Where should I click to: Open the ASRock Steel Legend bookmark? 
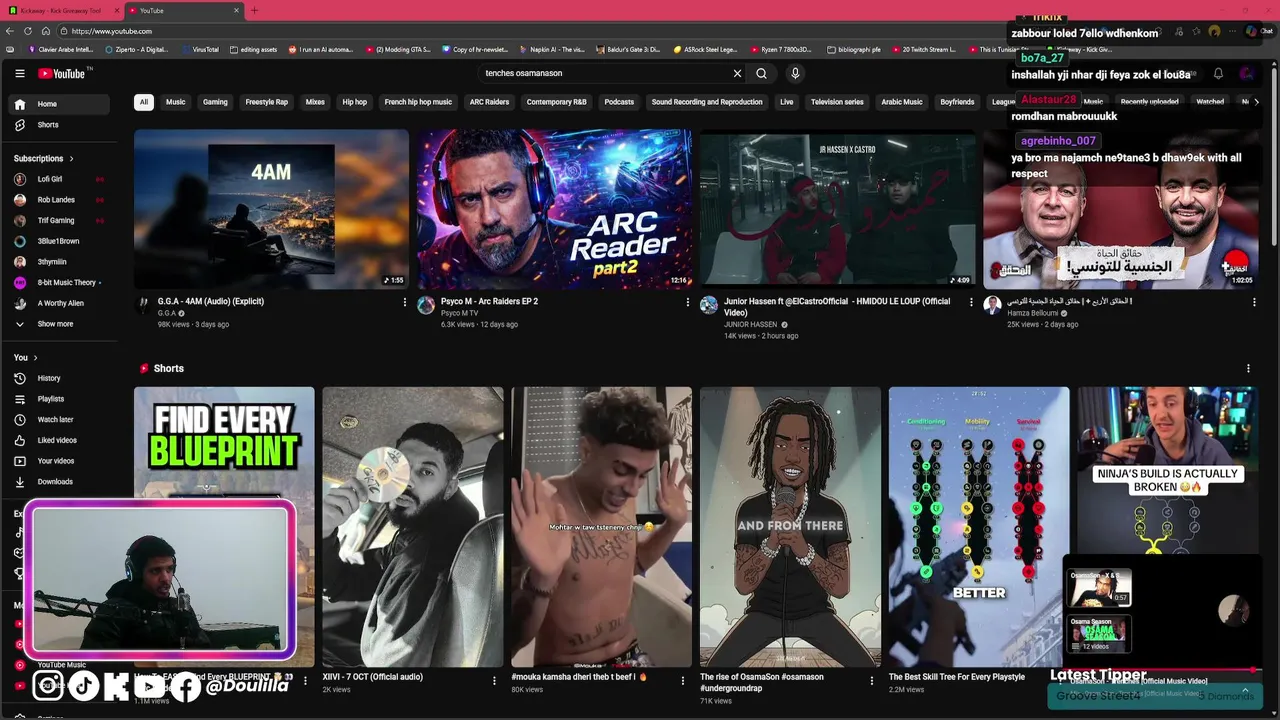(x=704, y=49)
